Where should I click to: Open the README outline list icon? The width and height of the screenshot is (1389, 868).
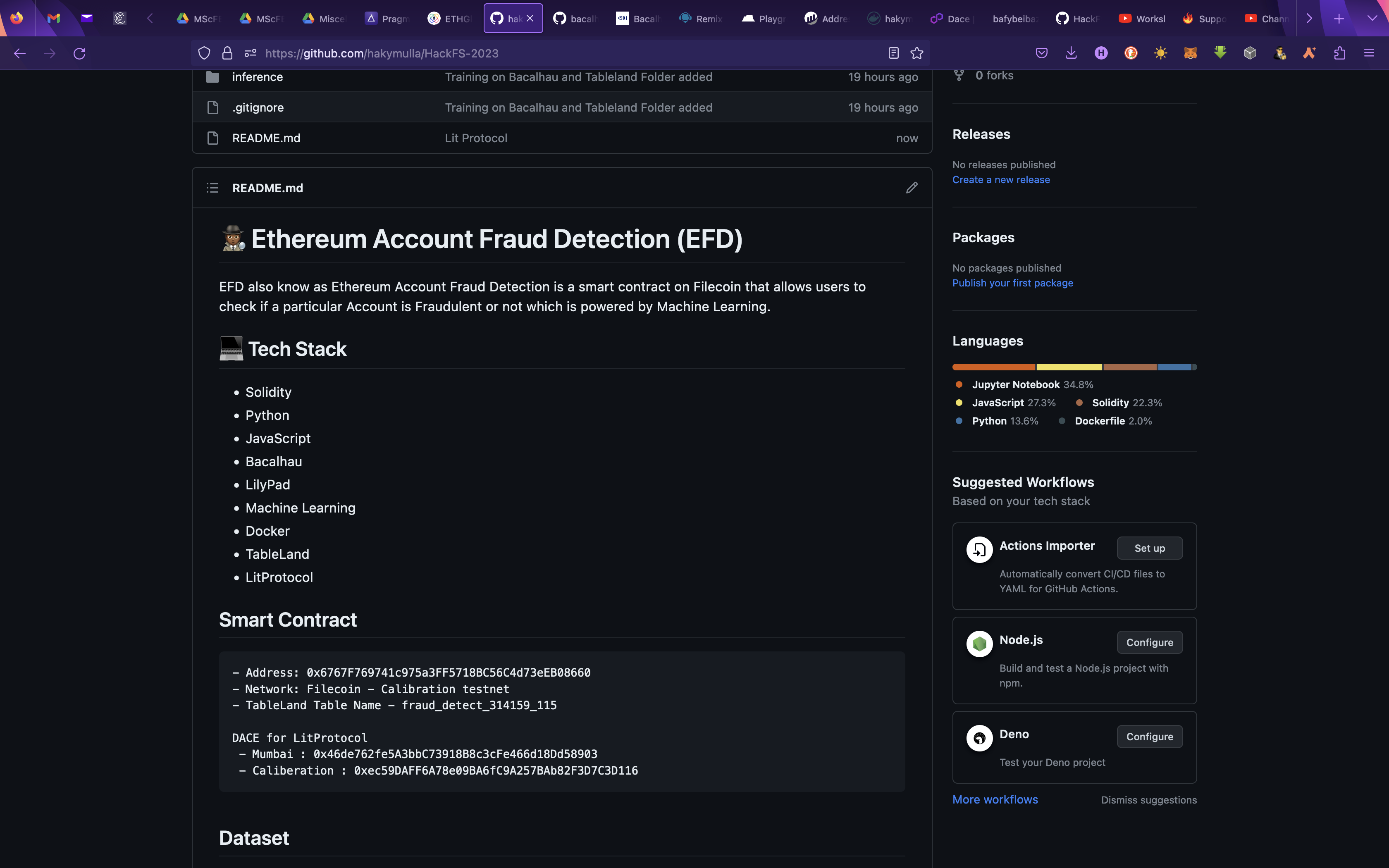click(x=212, y=188)
